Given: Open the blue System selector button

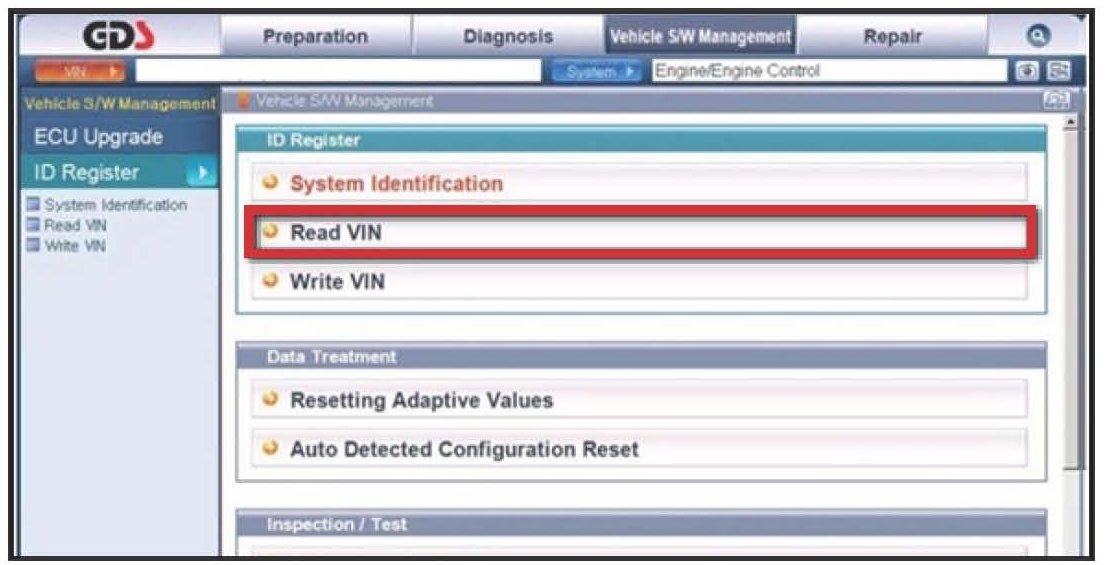Looking at the screenshot, I should 598,72.
